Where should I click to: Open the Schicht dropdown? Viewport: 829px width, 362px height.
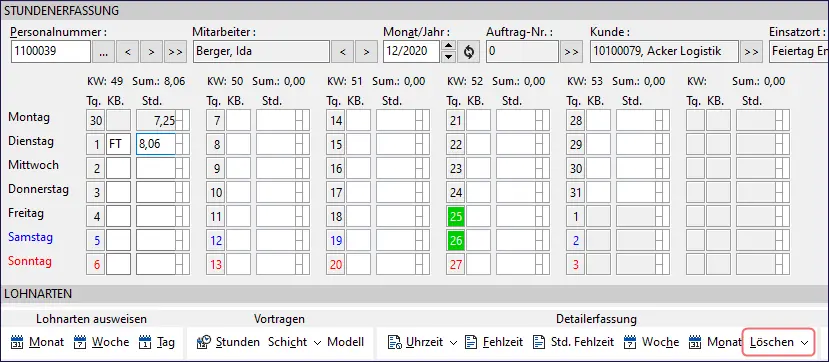pyautogui.click(x=294, y=342)
